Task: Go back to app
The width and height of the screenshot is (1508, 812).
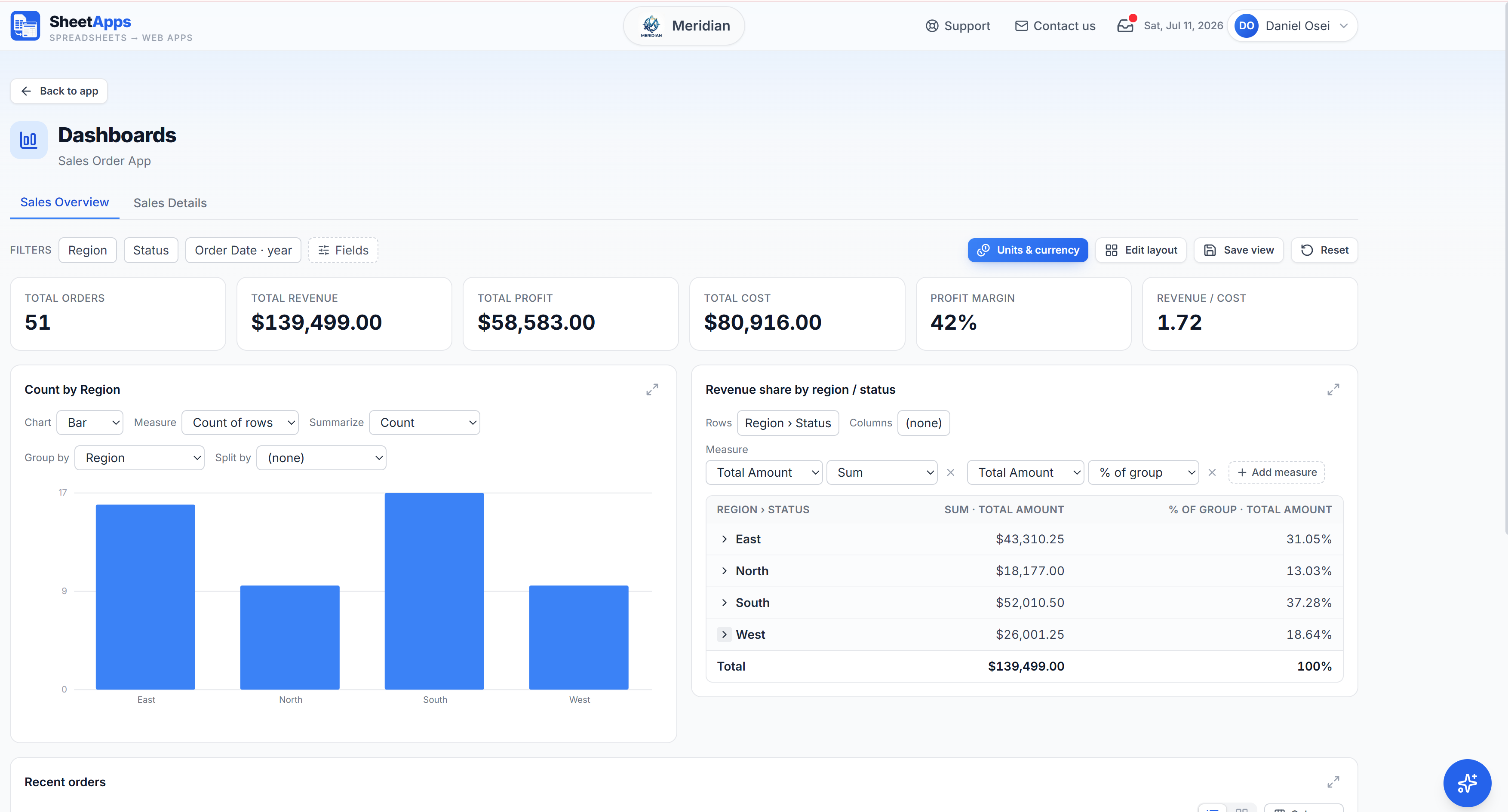Action: 58,91
